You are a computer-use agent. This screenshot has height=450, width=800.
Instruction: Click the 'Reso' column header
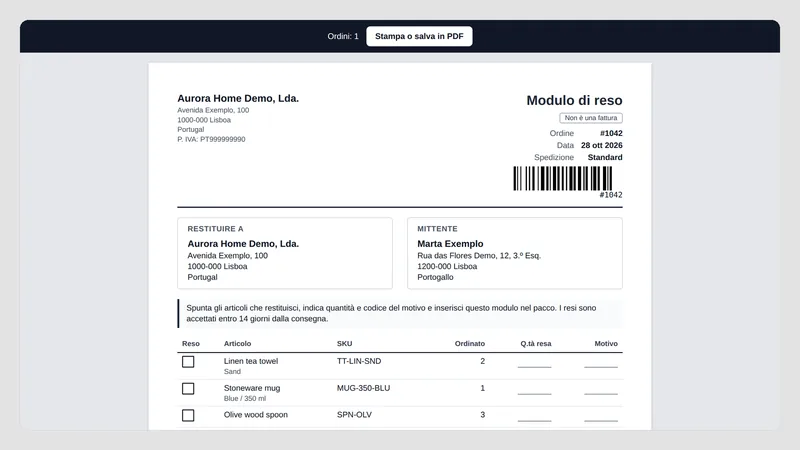click(x=191, y=344)
